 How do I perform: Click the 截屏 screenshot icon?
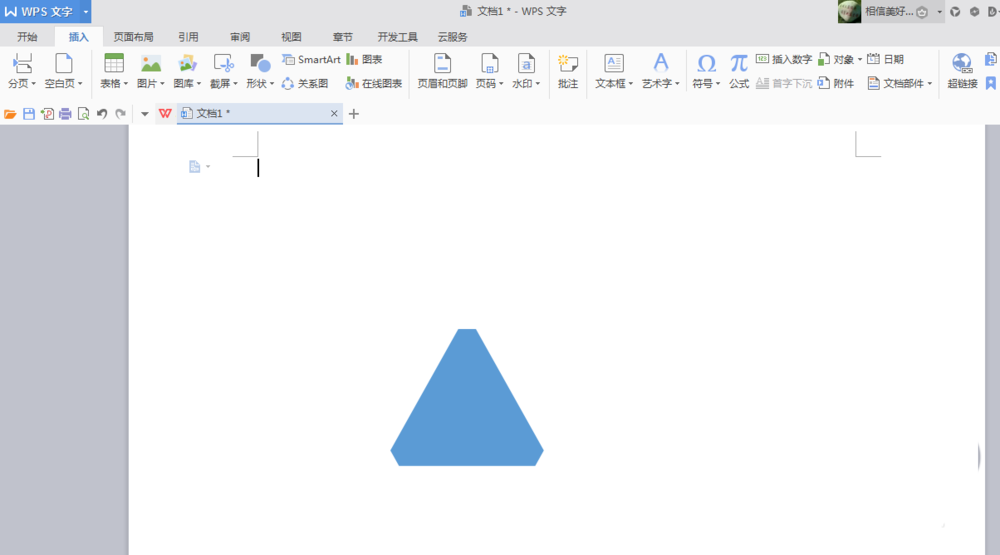click(x=223, y=64)
